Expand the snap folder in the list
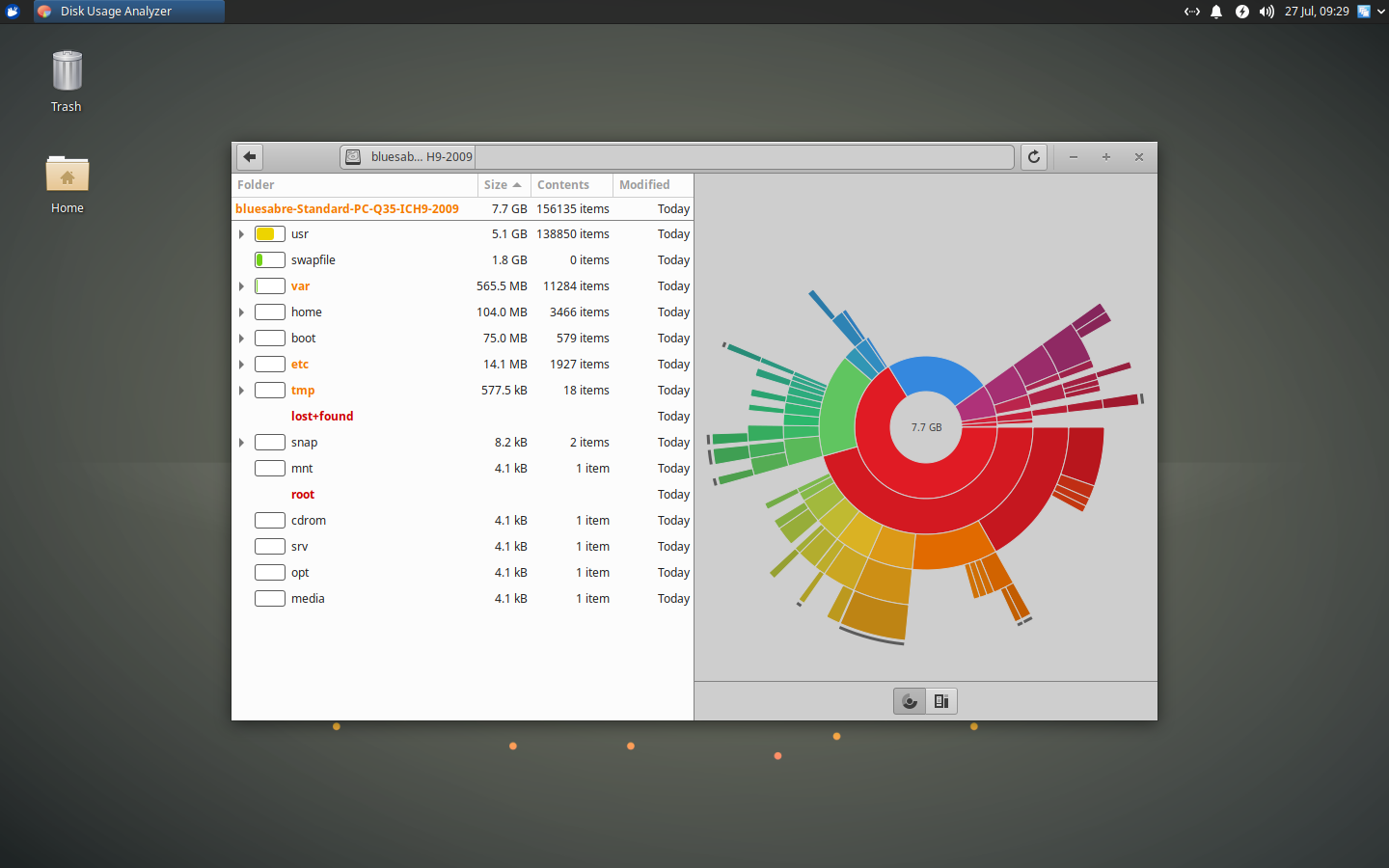Viewport: 1389px width, 868px height. point(241,442)
